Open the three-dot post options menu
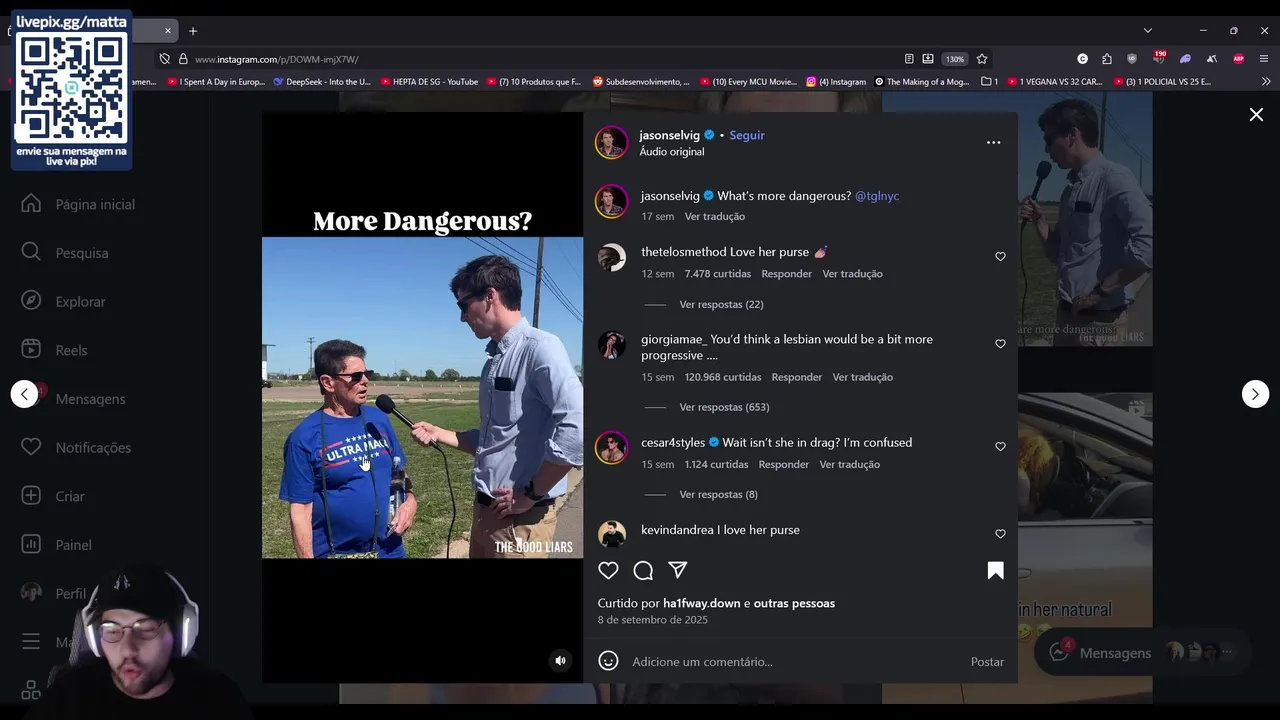The image size is (1280, 720). (993, 142)
